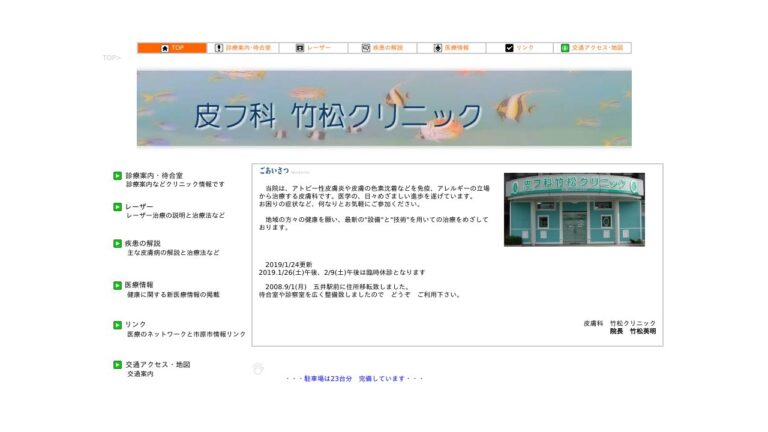Click the 2019.1/26(土) temporary closure notice

pos(342,272)
